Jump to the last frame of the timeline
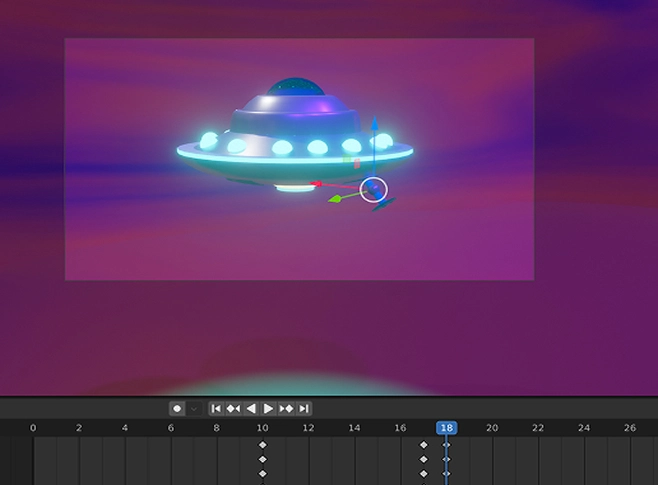 pos(304,409)
